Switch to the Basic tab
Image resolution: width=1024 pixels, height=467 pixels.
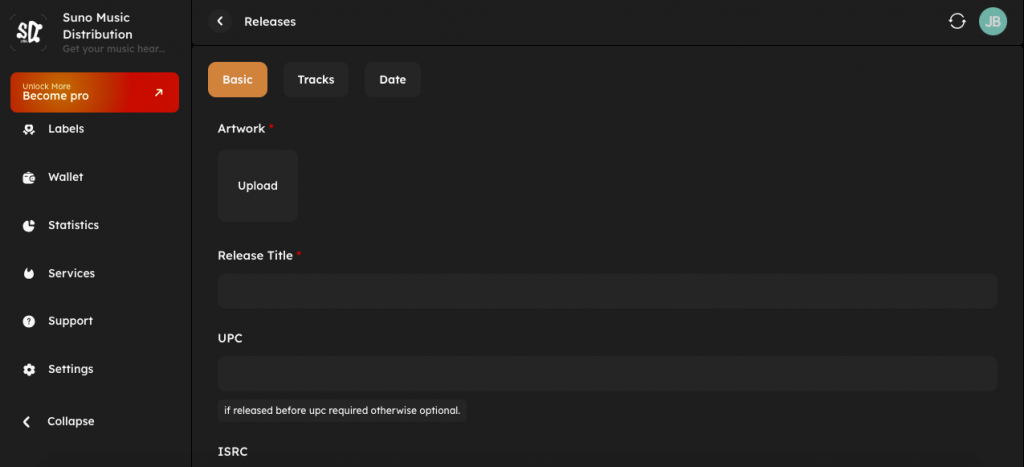[237, 80]
